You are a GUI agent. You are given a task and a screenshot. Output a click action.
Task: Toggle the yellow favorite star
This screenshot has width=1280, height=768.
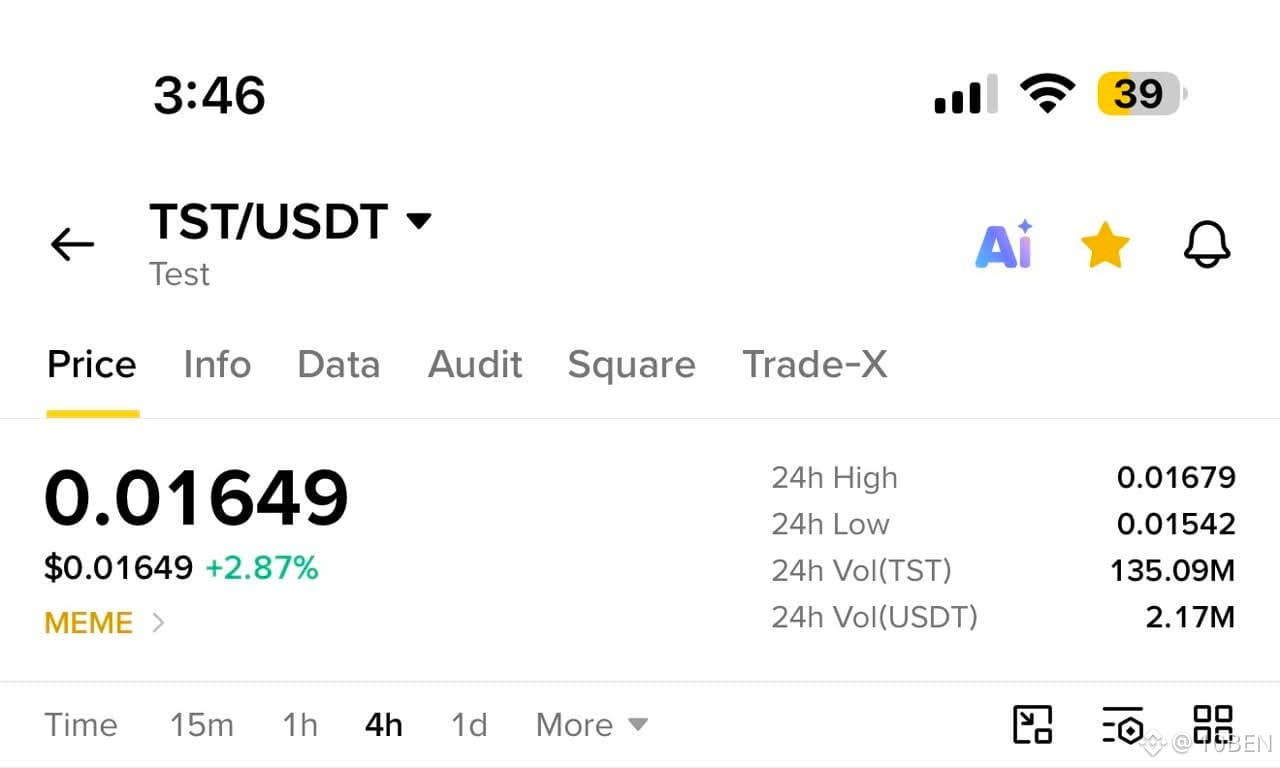point(1105,246)
